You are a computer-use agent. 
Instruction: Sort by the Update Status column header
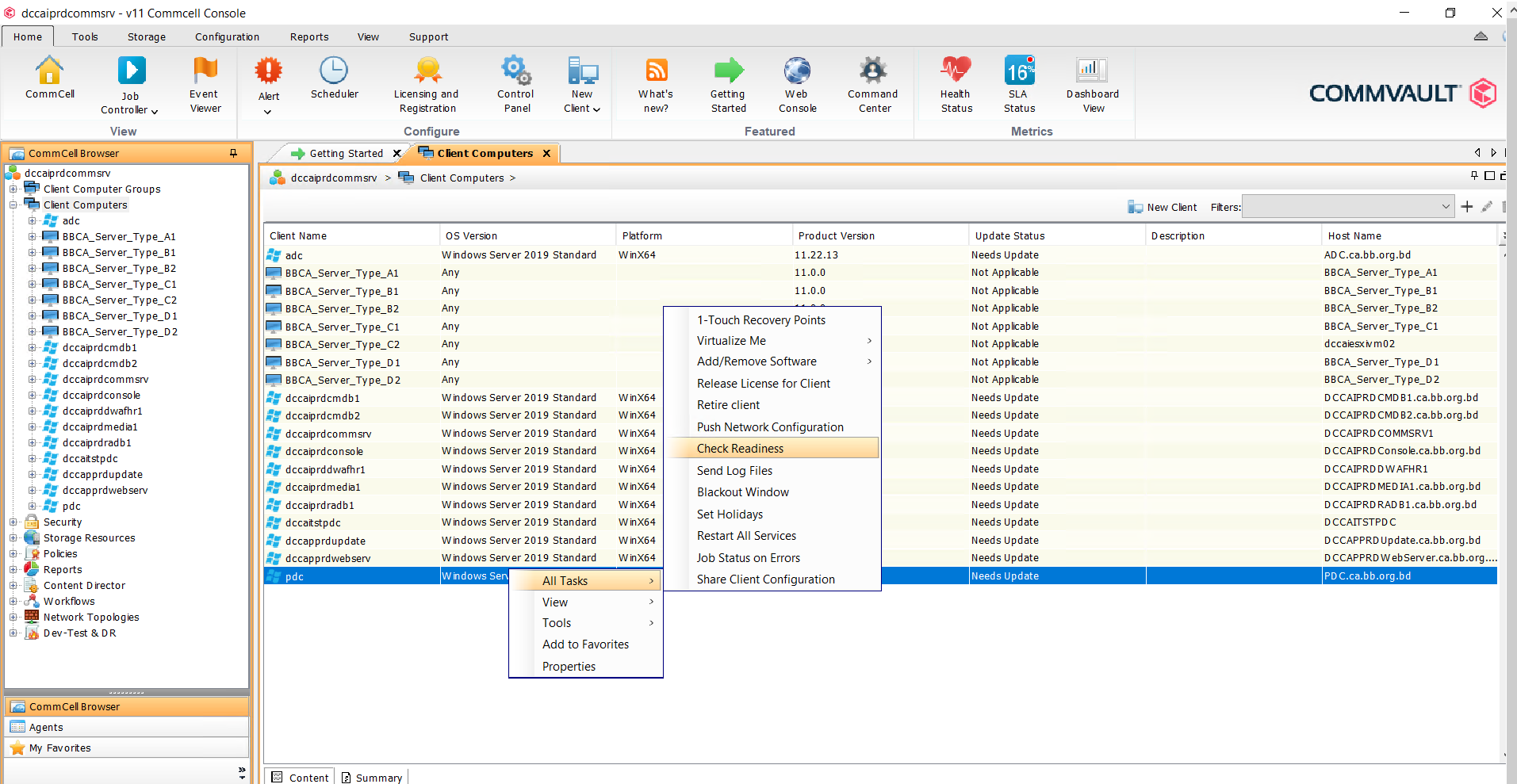point(1057,235)
